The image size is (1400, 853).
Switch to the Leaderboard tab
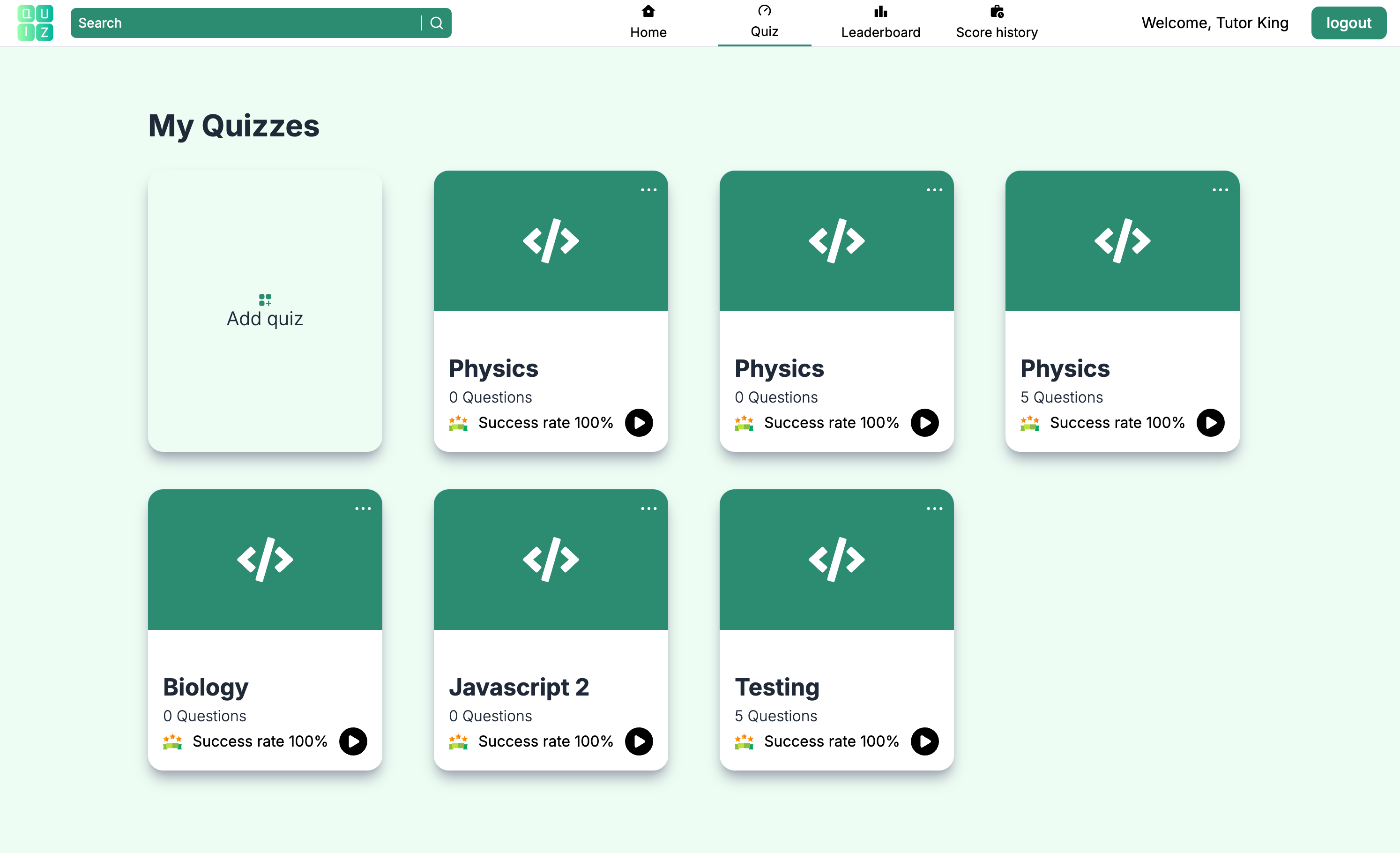tap(880, 23)
